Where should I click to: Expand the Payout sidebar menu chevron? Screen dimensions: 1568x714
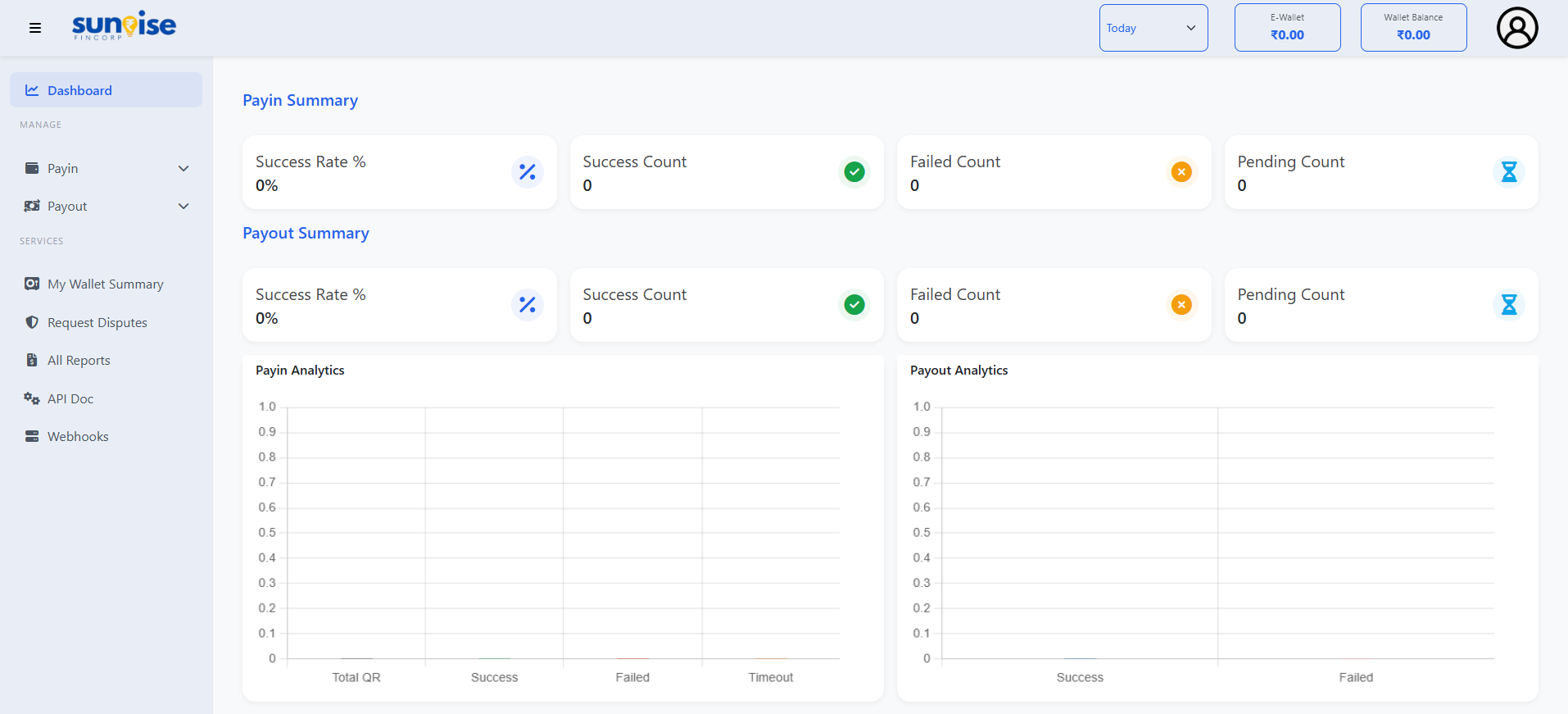coord(184,207)
